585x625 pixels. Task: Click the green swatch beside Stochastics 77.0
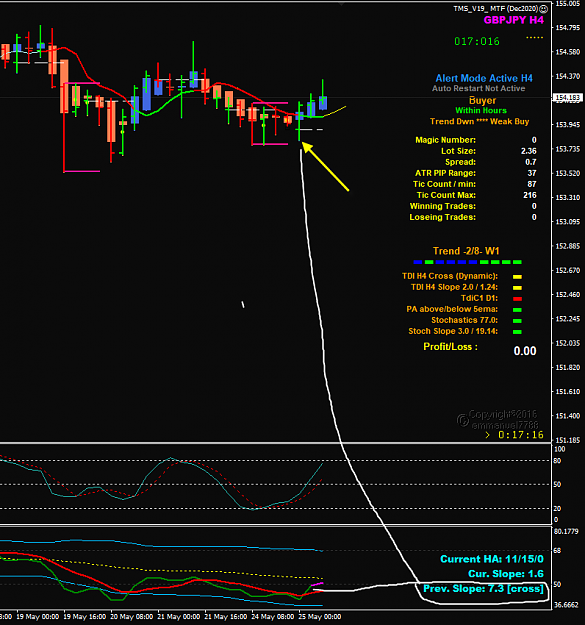[517, 321]
